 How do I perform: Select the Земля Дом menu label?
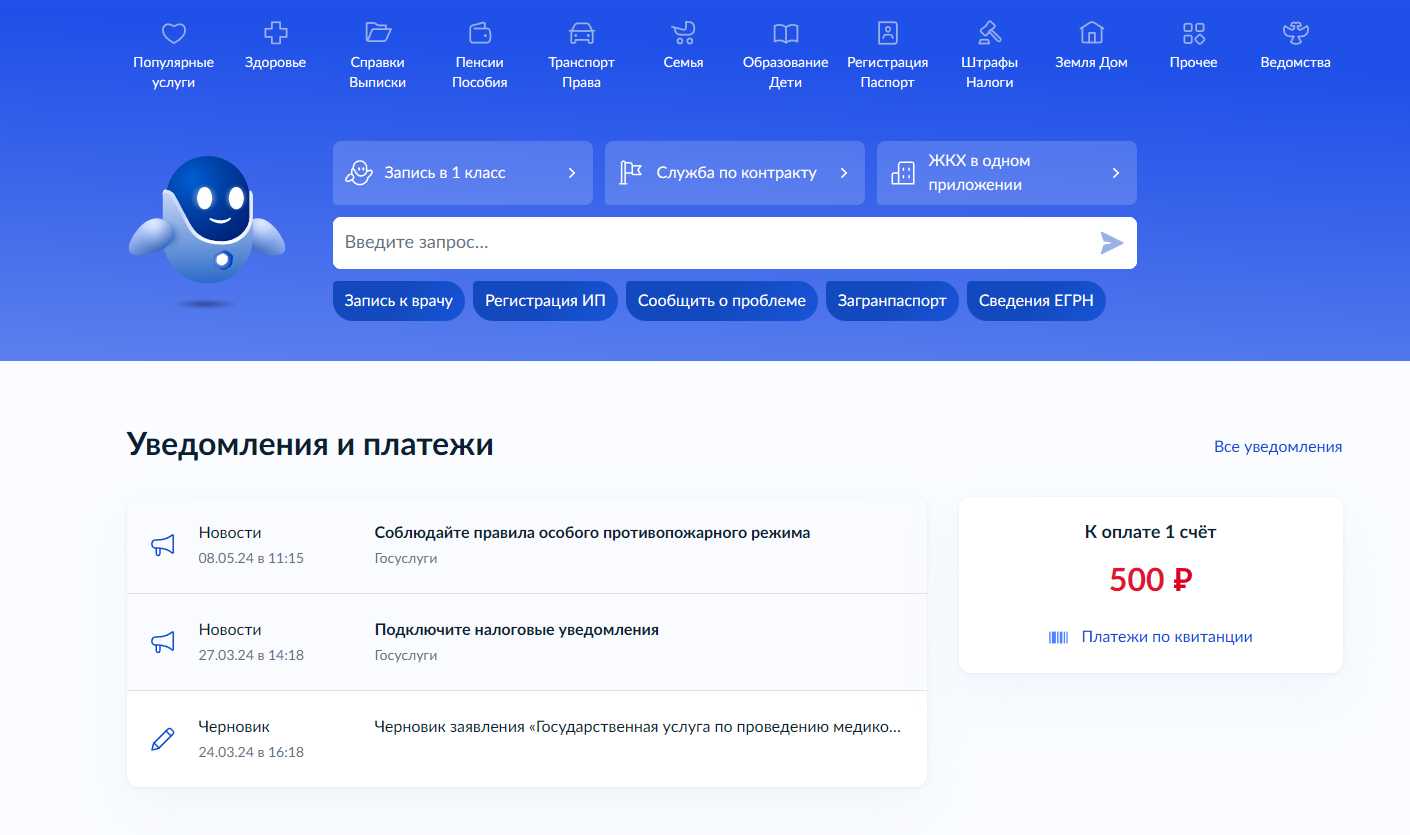[1091, 62]
